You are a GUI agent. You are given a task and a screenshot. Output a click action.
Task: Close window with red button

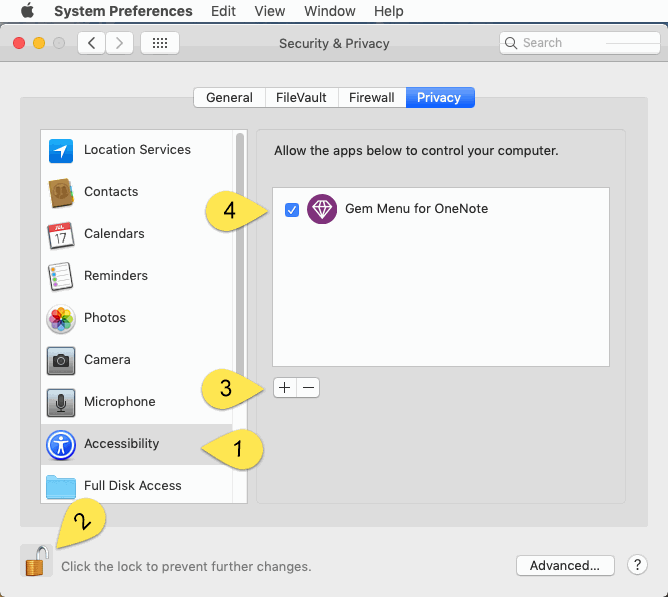(x=19, y=43)
